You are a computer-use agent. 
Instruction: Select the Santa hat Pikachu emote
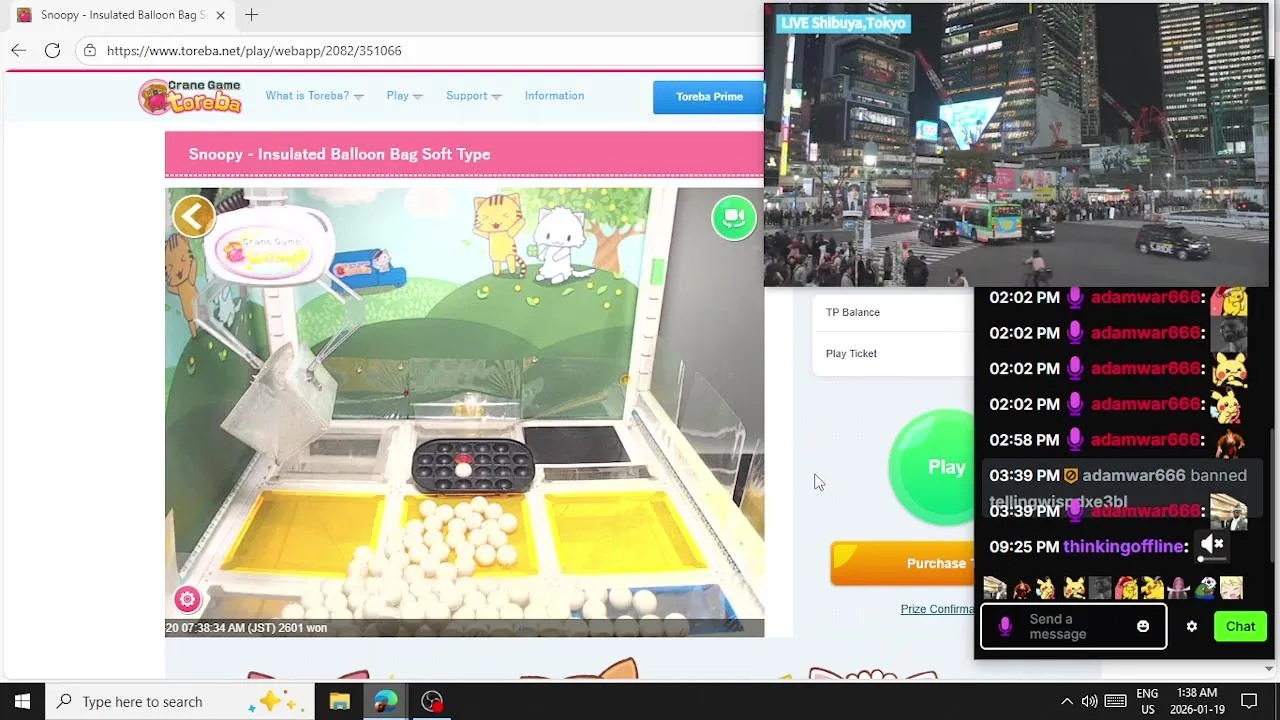click(1127, 588)
